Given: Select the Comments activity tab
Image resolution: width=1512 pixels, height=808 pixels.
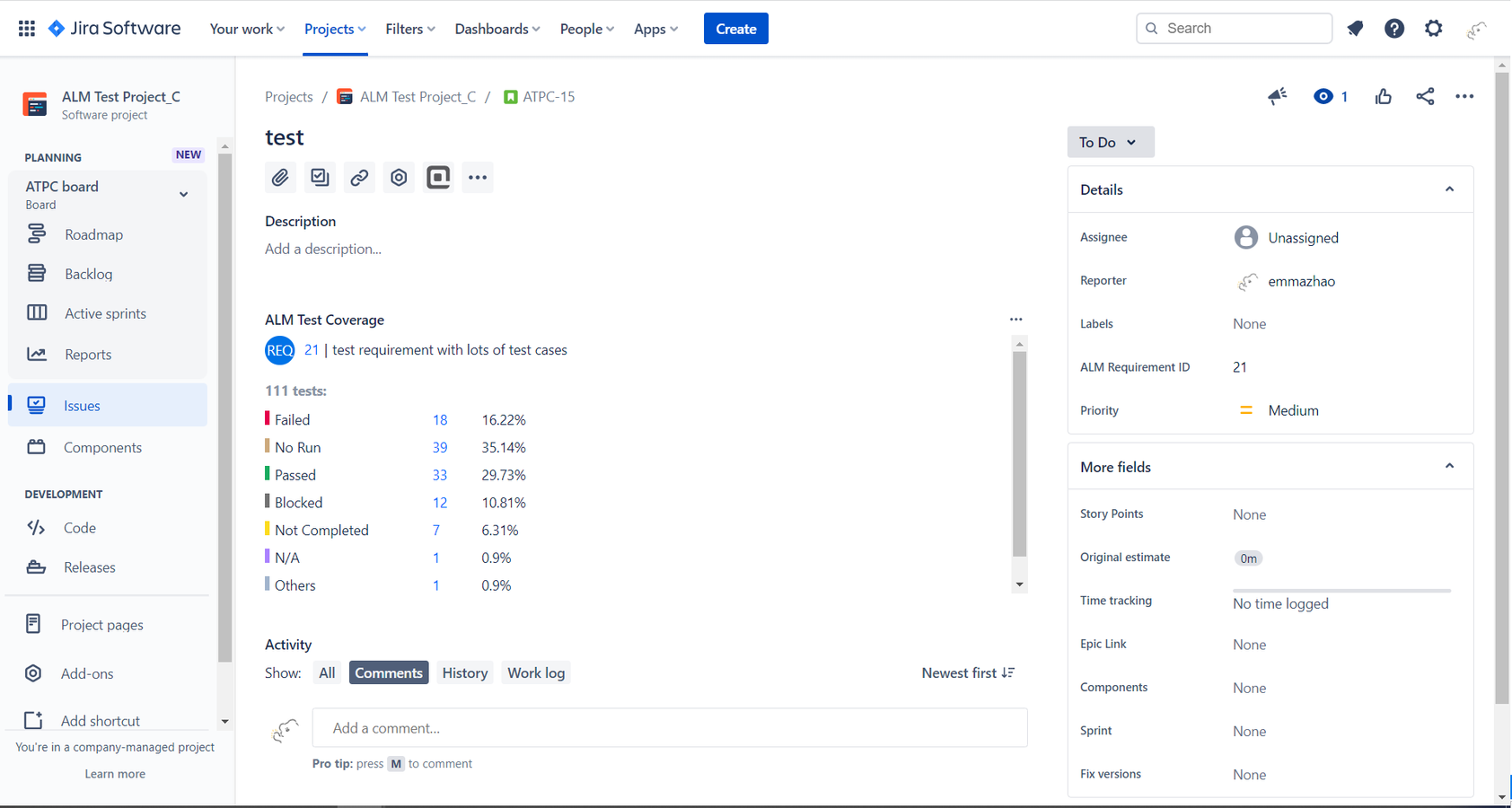Looking at the screenshot, I should 389,673.
